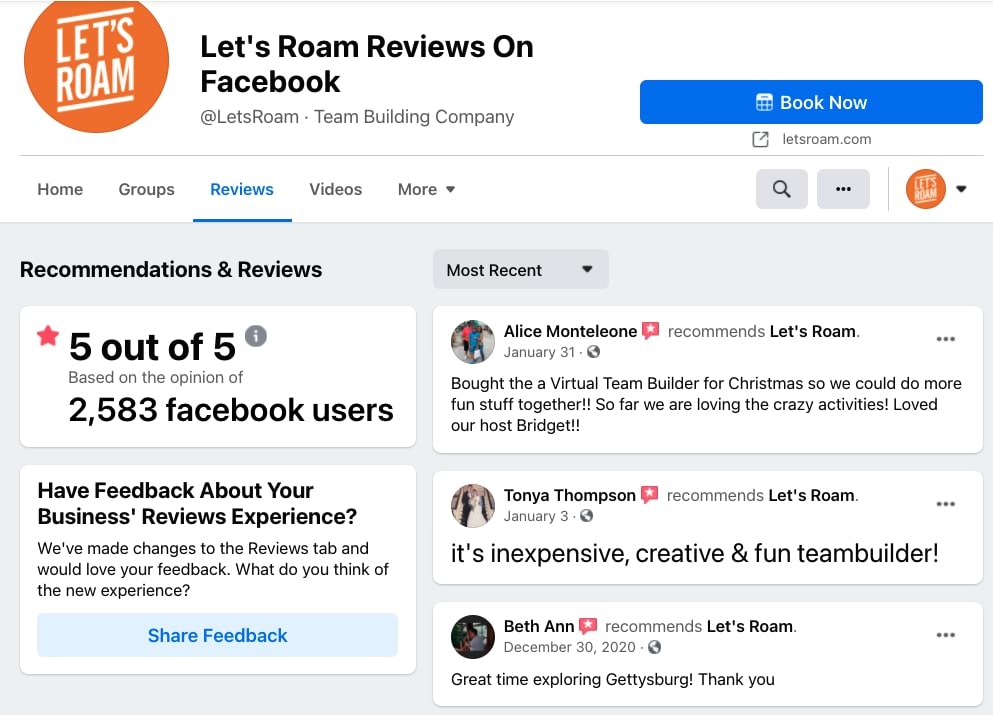This screenshot has height=715, width=993.
Task: Click the globe privacy icon for January 31
Action: 593,351
